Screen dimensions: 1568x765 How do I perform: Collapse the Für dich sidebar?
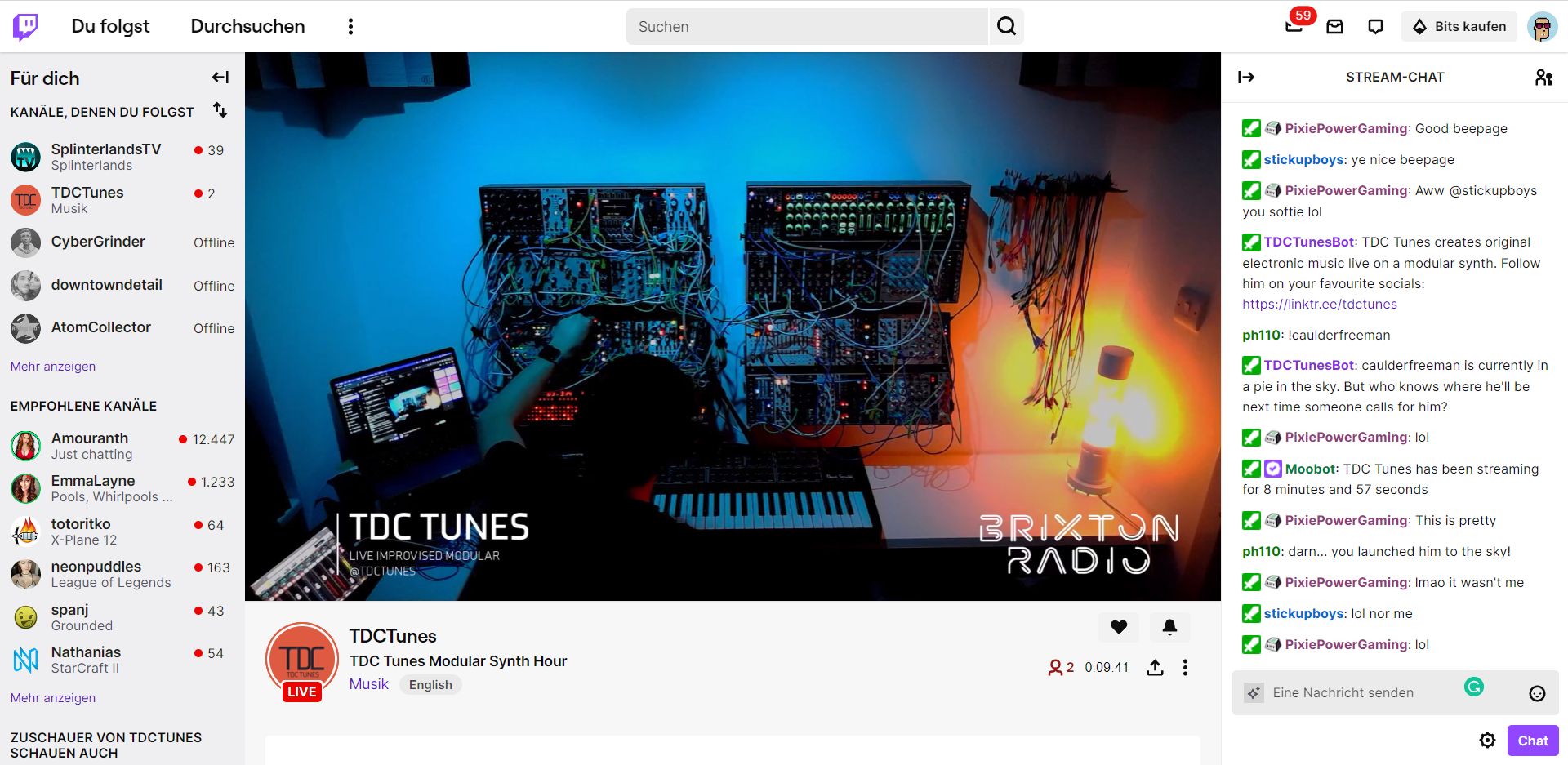click(220, 78)
